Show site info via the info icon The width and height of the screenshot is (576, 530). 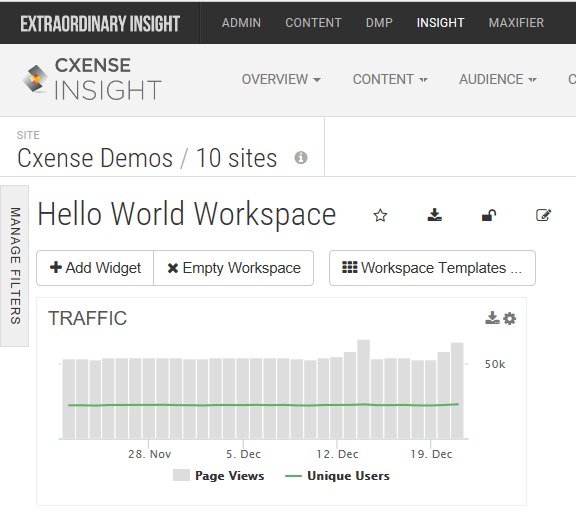point(301,158)
